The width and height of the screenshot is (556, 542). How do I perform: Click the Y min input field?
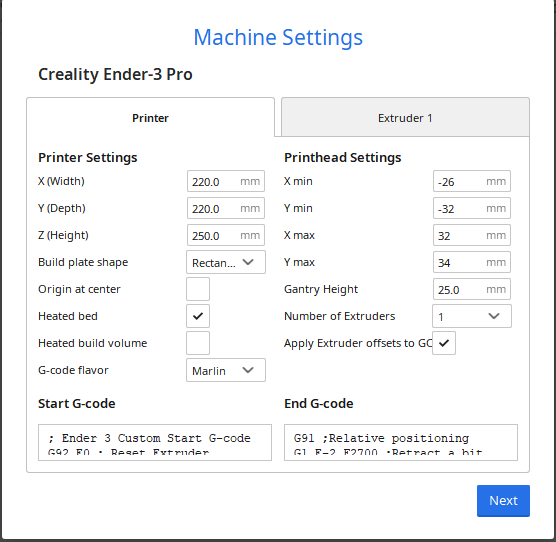point(472,208)
